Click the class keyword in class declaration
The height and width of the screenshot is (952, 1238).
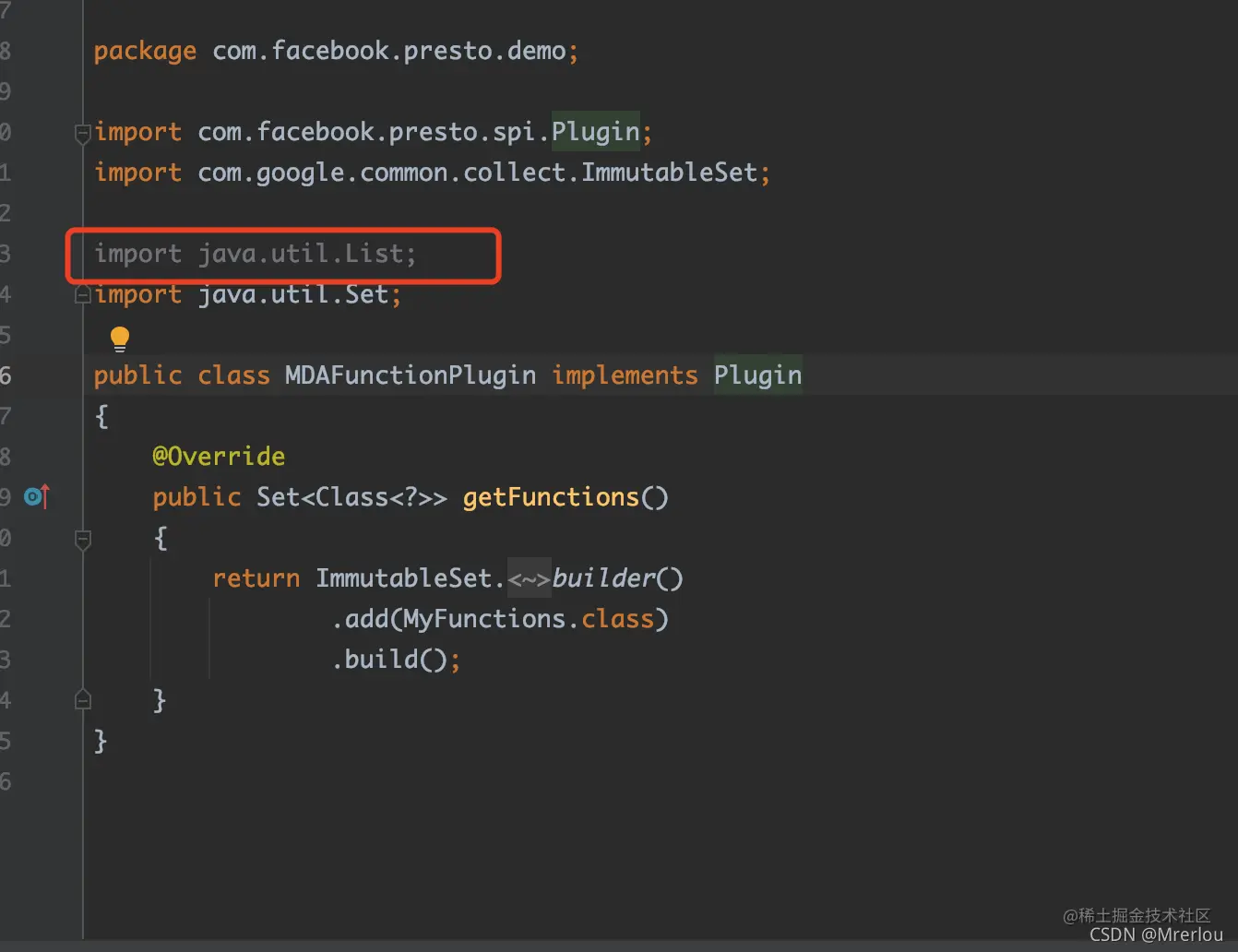tap(233, 375)
